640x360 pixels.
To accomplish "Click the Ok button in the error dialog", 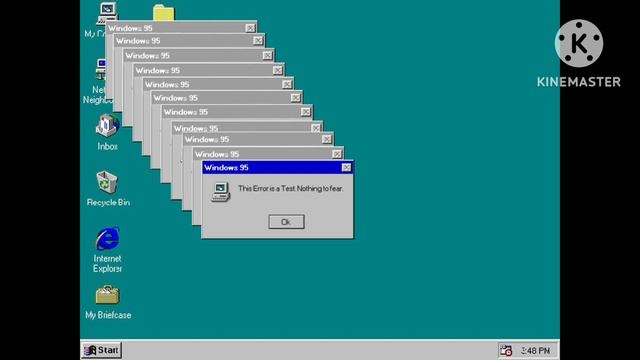I will [x=286, y=222].
